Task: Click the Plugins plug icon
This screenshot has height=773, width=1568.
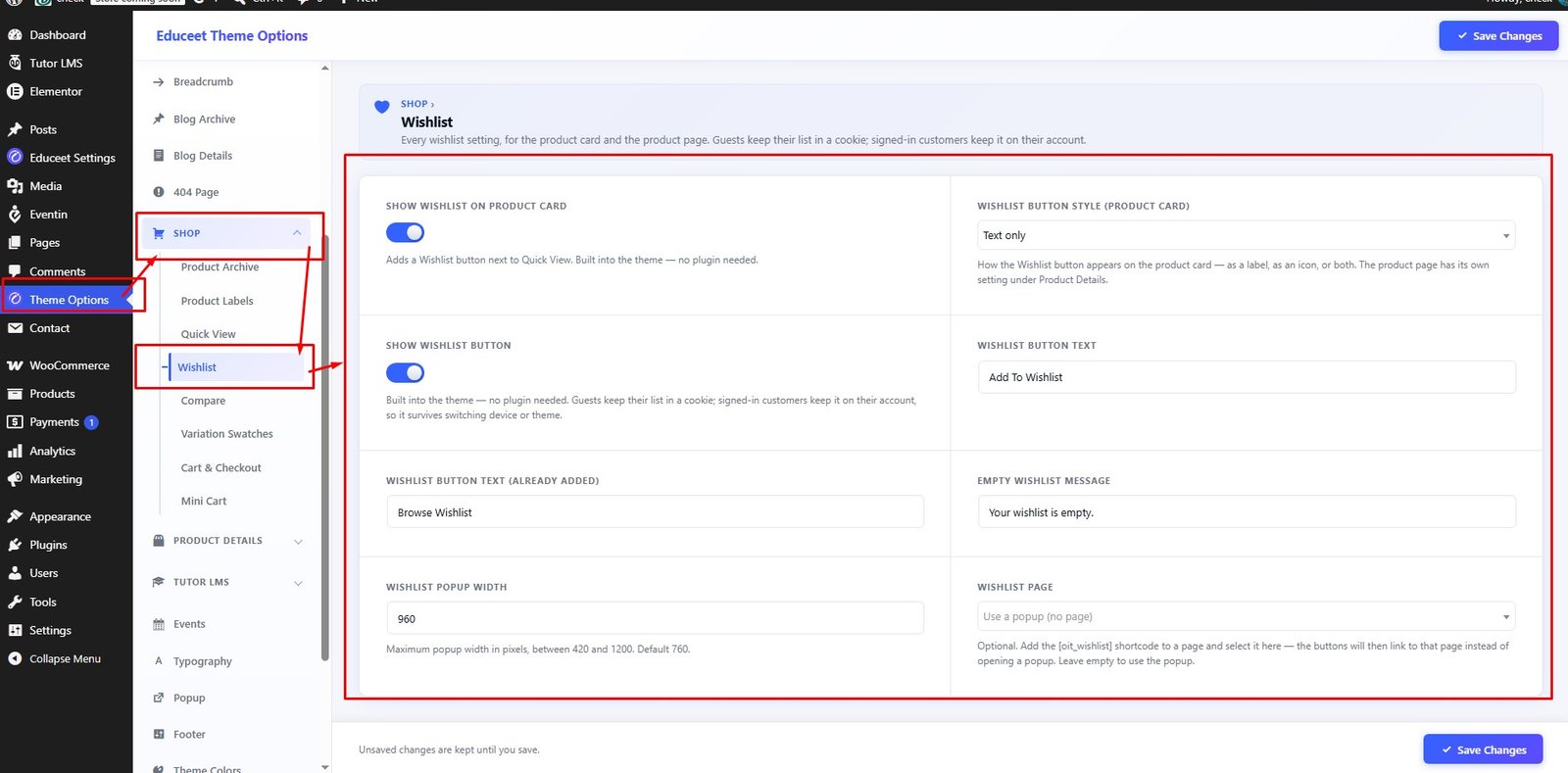Action: coord(15,545)
